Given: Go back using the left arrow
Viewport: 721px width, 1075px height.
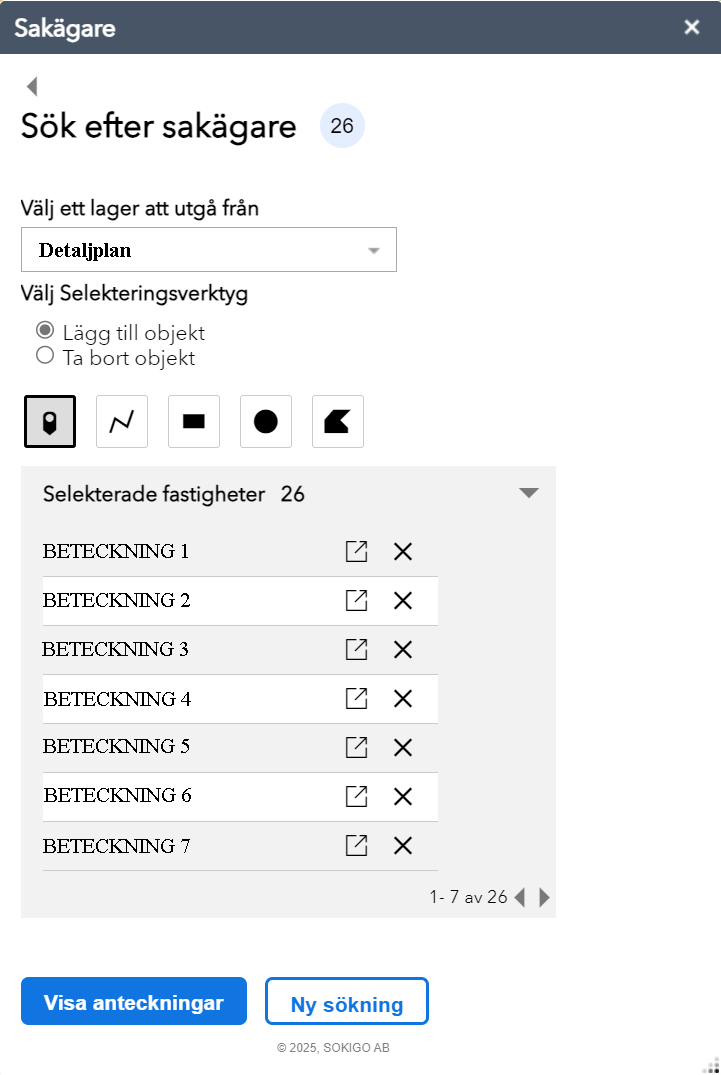Looking at the screenshot, I should point(32,86).
